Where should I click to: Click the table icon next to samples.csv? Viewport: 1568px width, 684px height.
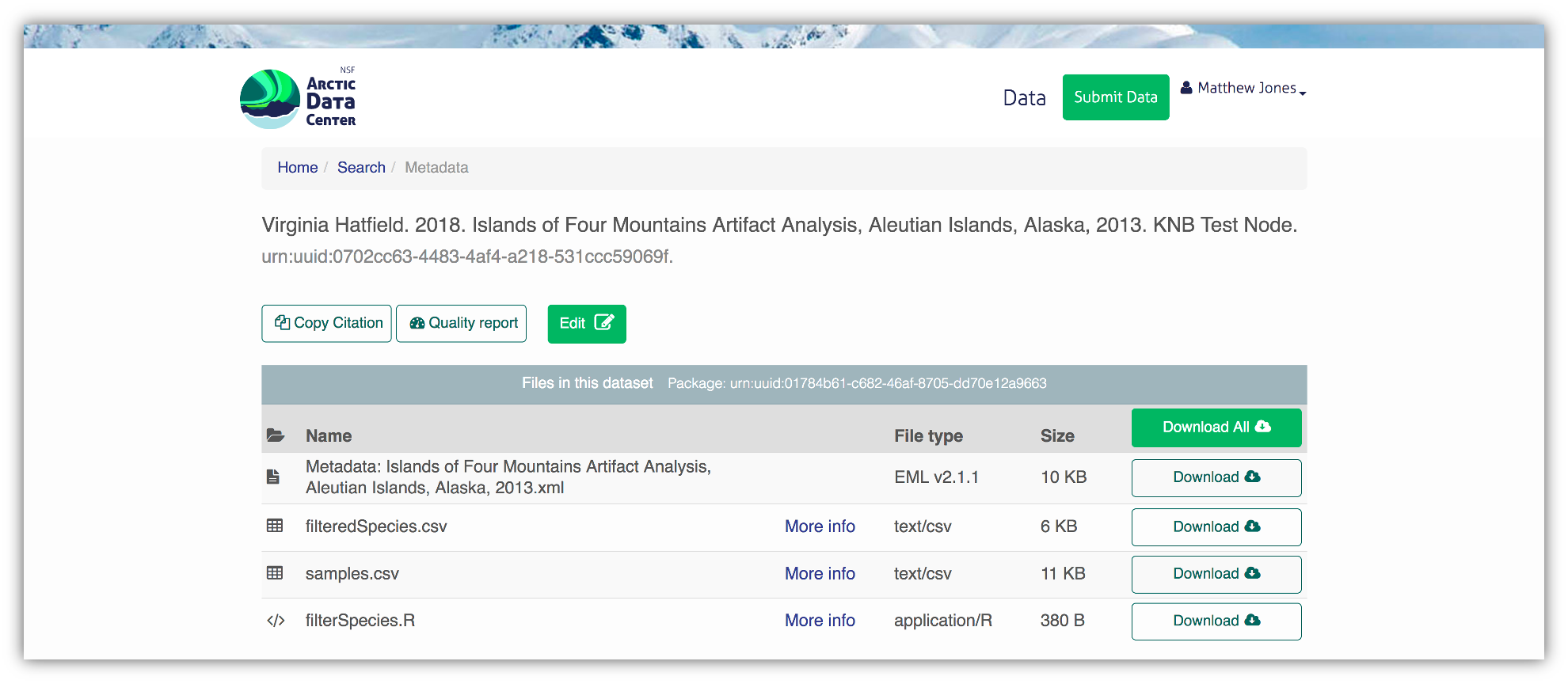click(275, 573)
